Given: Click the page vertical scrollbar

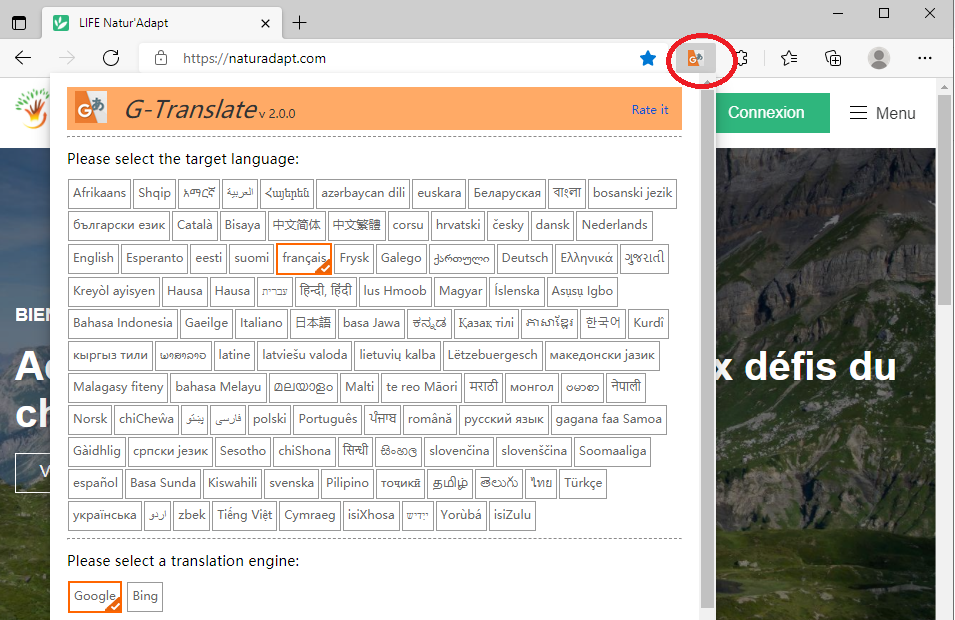Looking at the screenshot, I should click(945, 201).
